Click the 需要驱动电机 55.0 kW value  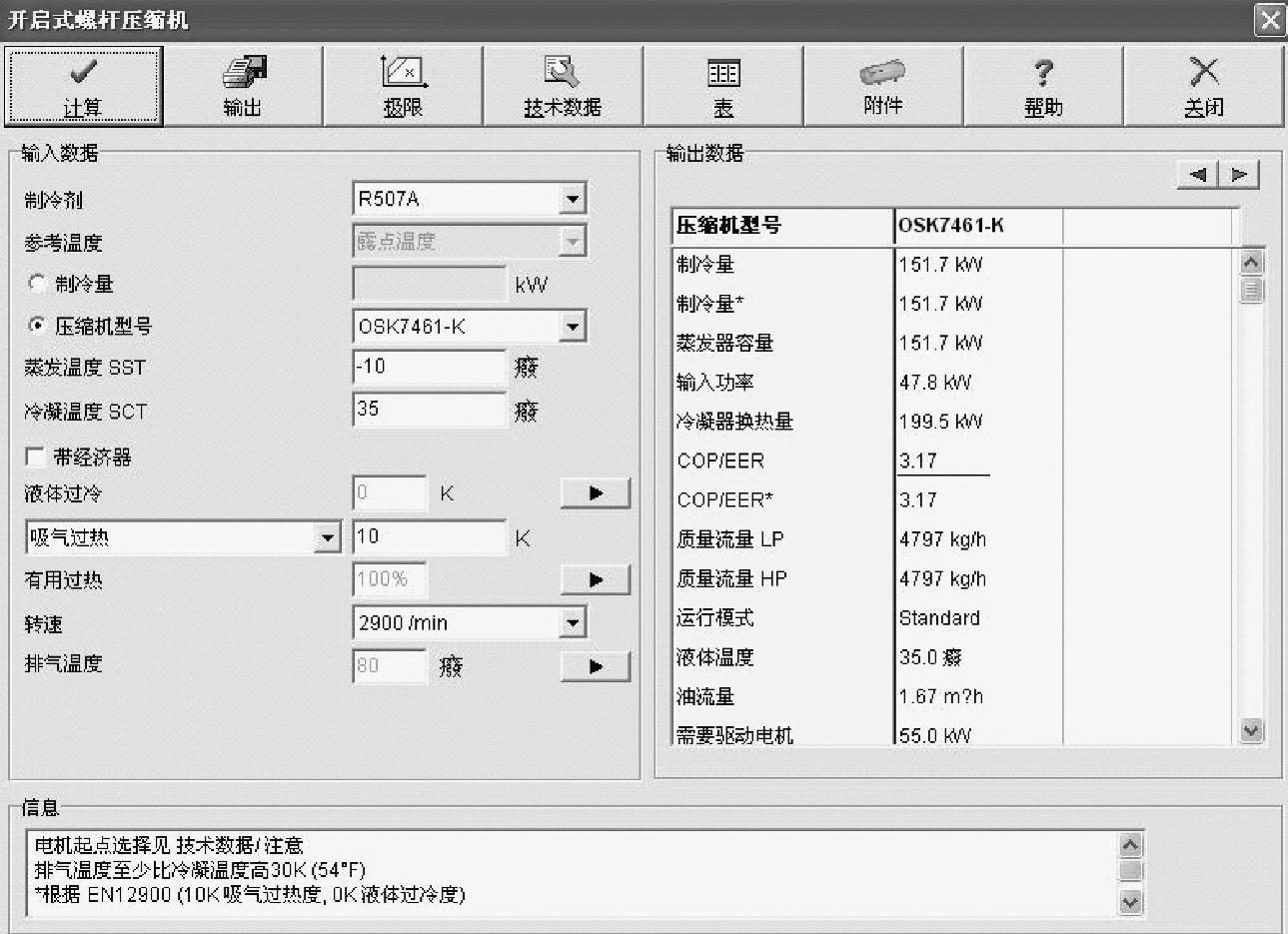click(x=935, y=735)
